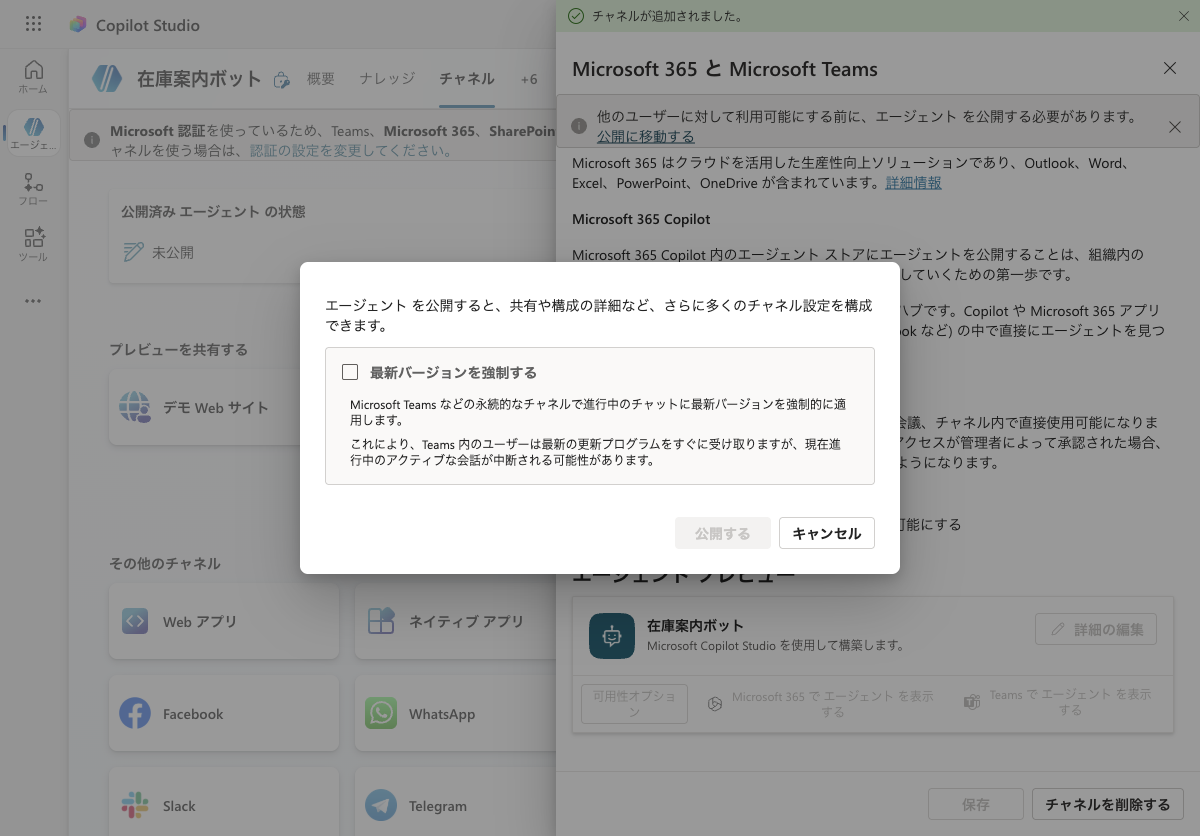This screenshot has width=1200, height=836.
Task: Click the キャンセル button in the dialog
Action: (827, 533)
